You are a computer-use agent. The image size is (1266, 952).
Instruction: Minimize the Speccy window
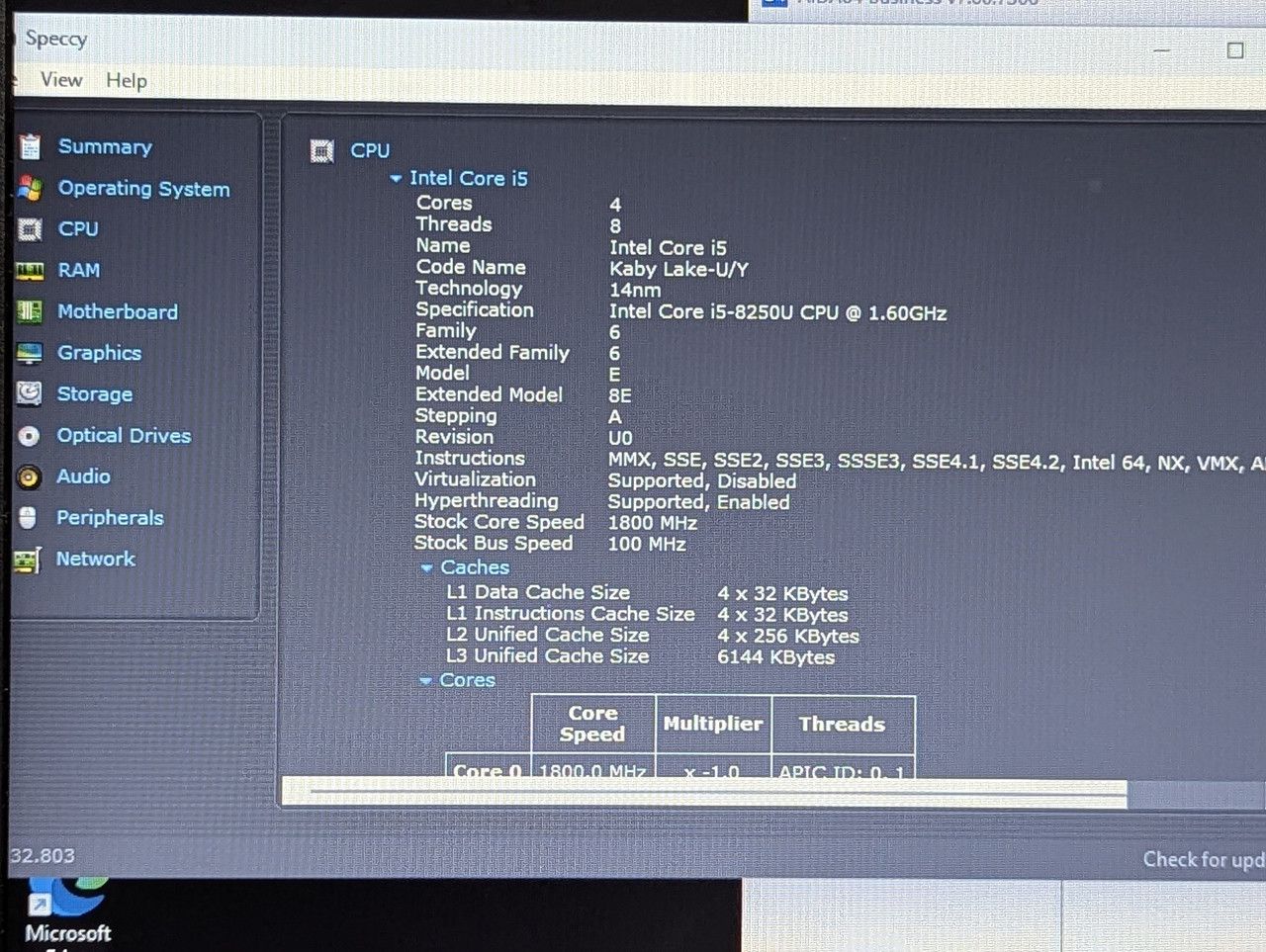coord(1162,50)
